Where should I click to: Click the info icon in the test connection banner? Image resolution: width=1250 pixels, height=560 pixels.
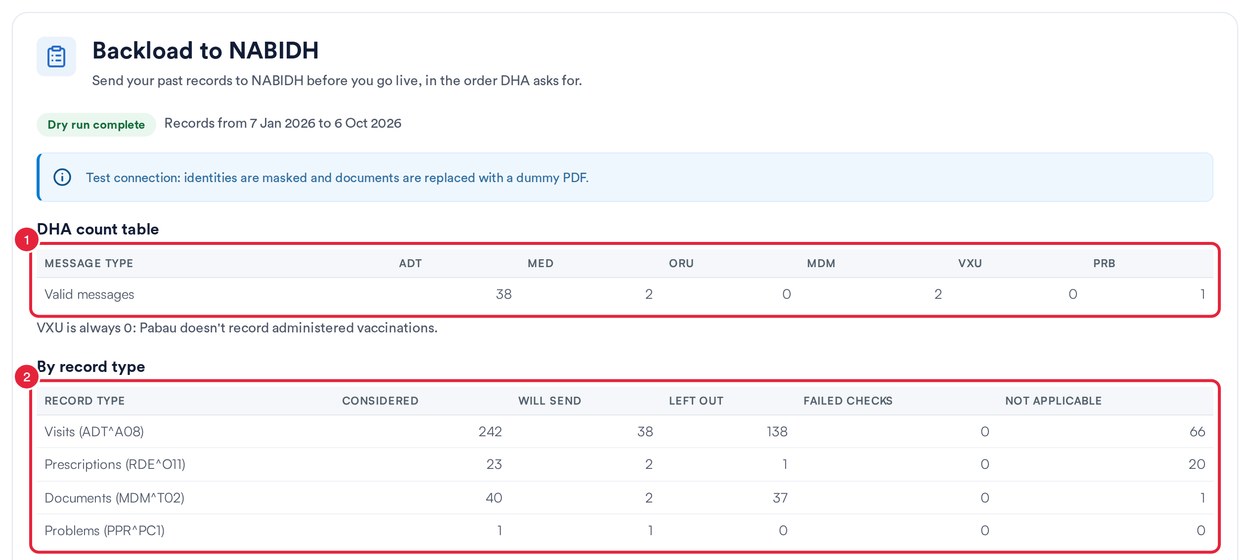pos(62,177)
